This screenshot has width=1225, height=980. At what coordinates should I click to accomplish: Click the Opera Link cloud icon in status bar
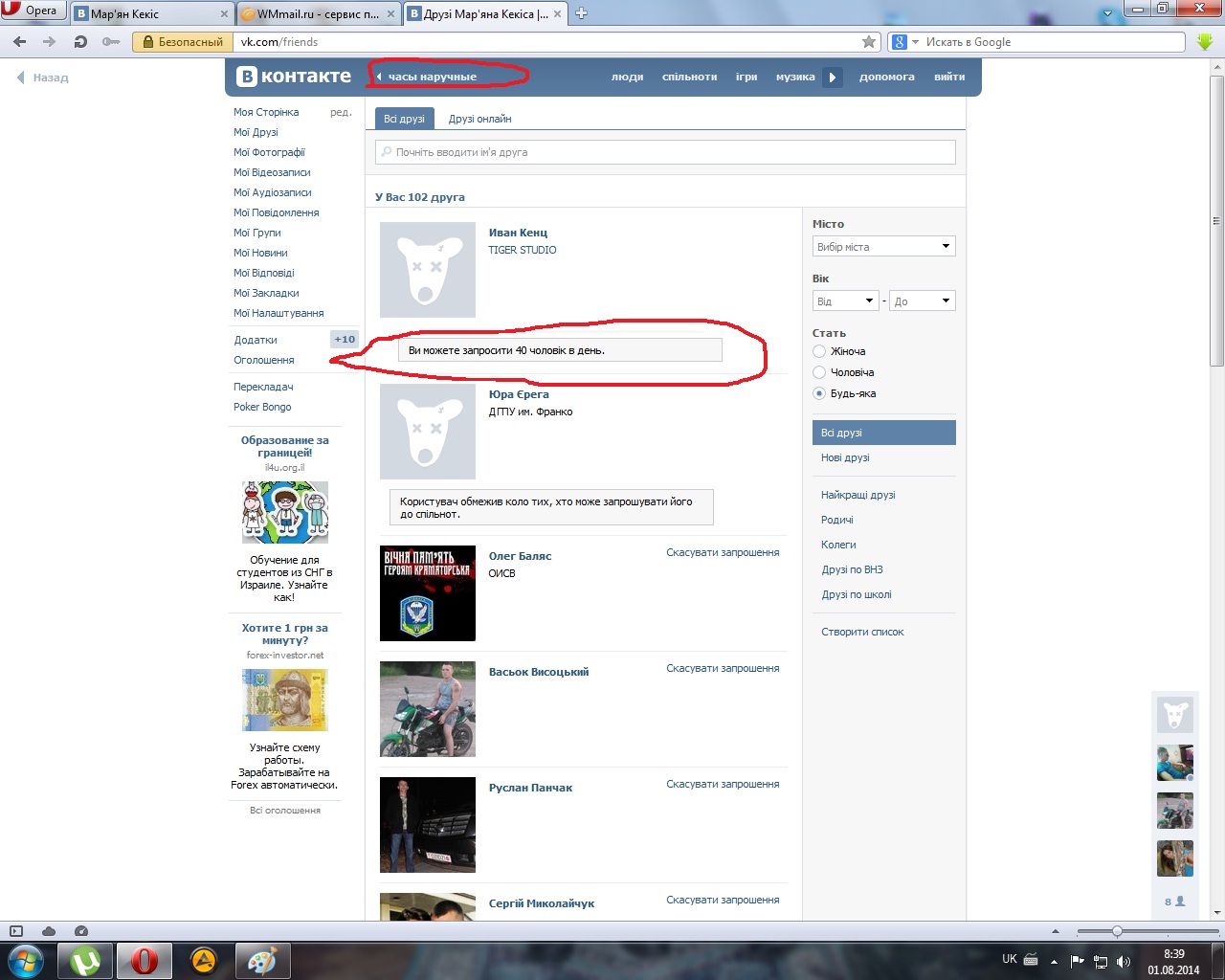coord(49,931)
